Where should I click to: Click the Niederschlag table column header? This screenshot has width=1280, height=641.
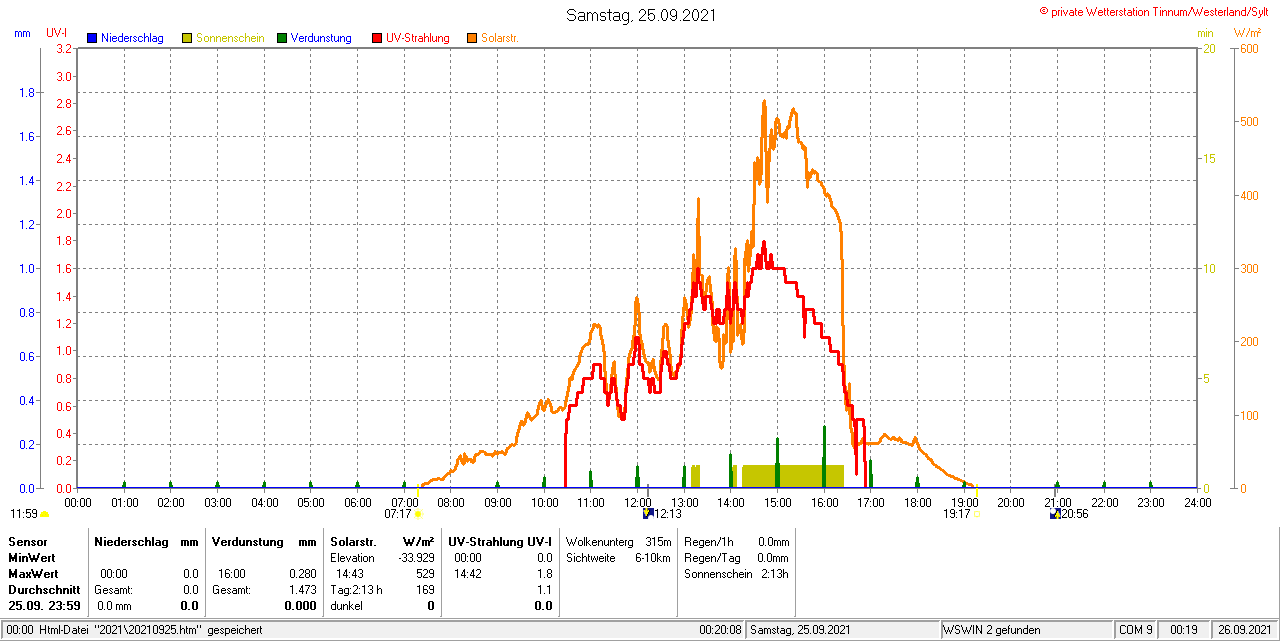(130, 541)
